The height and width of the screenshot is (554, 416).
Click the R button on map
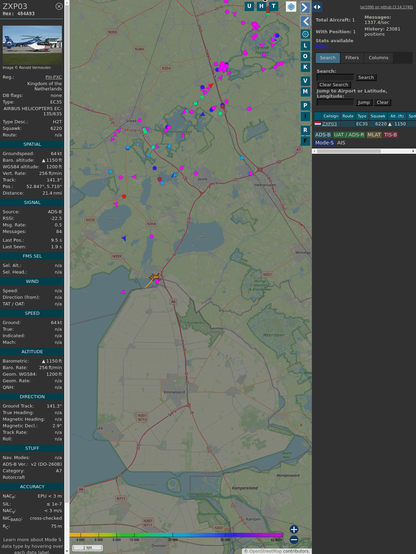305,130
